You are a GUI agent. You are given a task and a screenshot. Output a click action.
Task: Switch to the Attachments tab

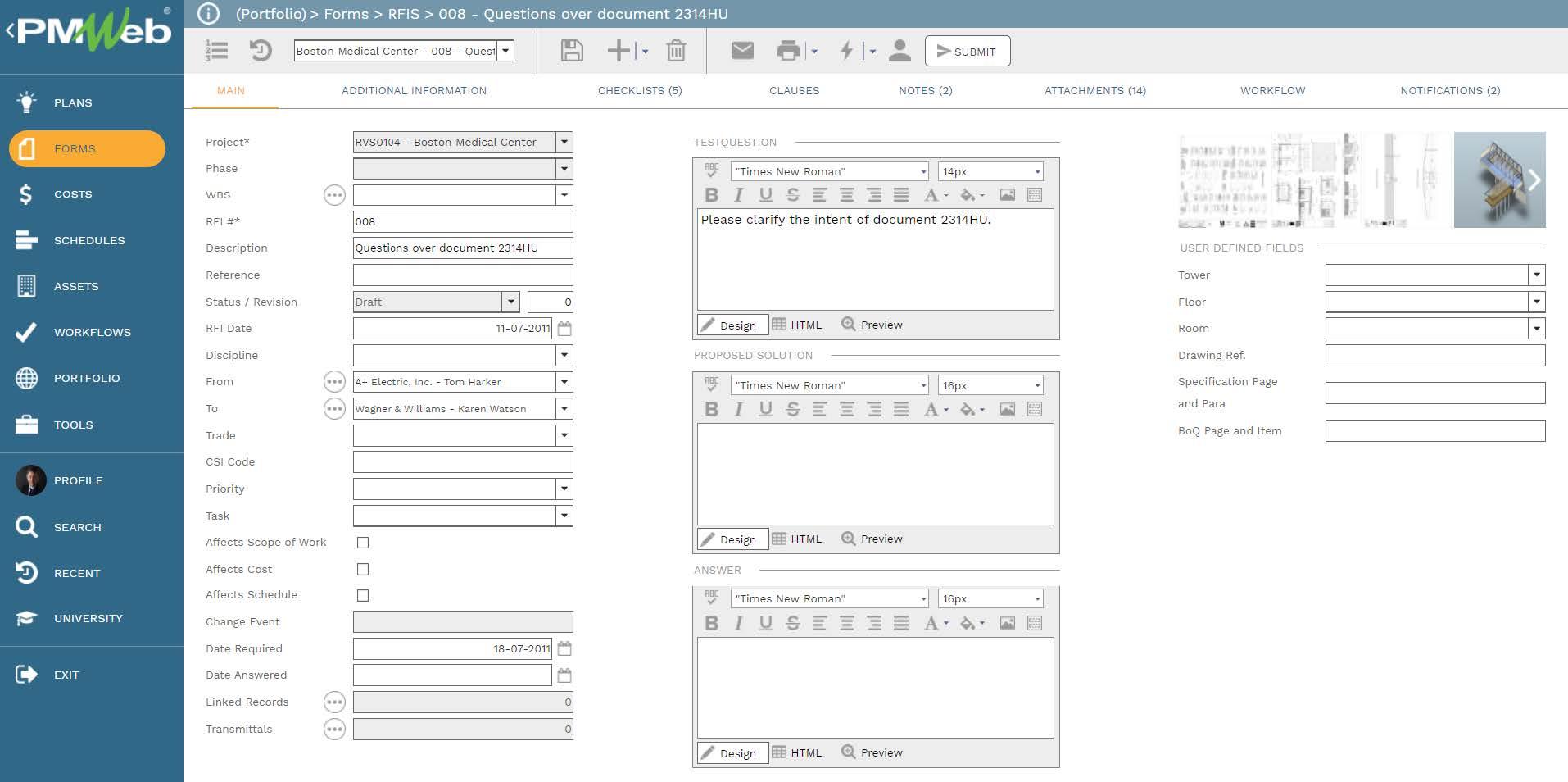click(1095, 90)
